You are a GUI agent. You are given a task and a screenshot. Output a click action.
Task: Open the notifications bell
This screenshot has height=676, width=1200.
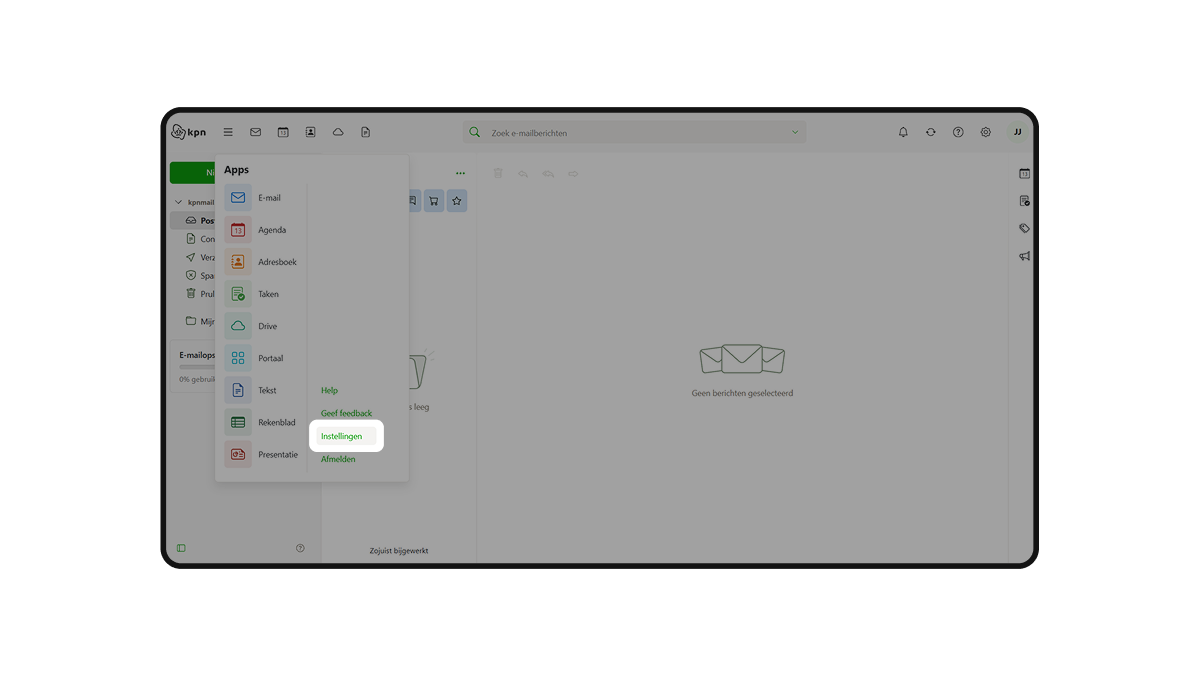903,132
